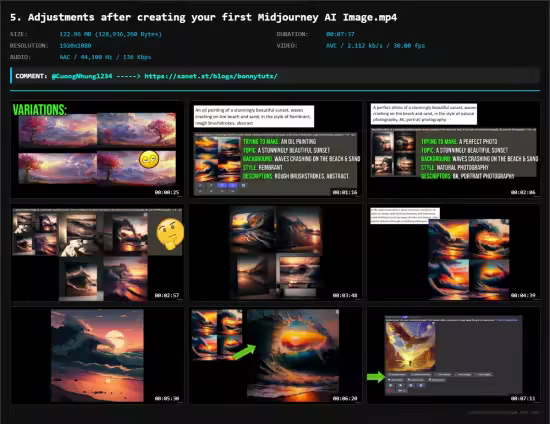Click the thinking-face emoji in the 00:02:57 frame
This screenshot has height=424, width=550.
[x=170, y=233]
